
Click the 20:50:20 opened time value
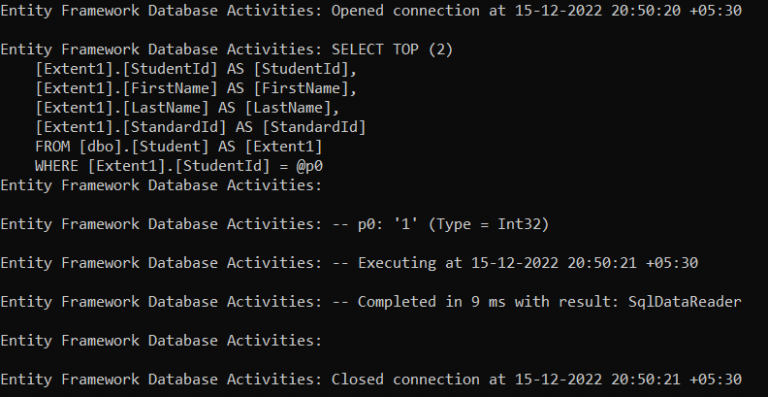(646, 11)
